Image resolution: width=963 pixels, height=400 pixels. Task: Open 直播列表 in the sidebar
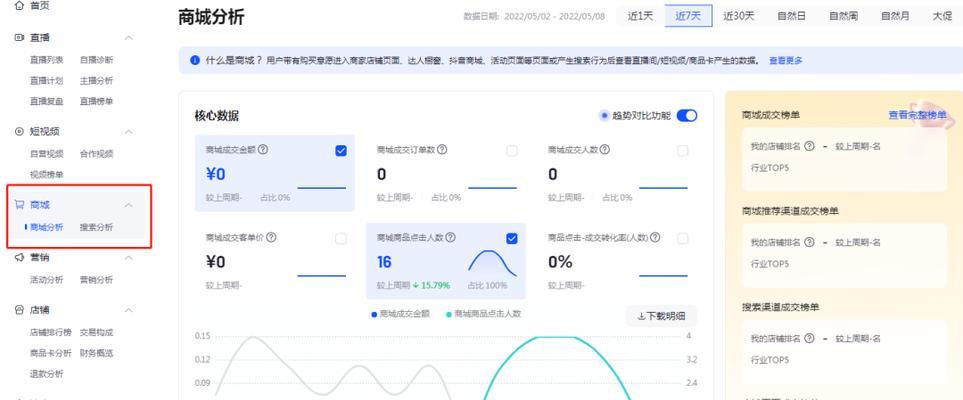click(x=47, y=60)
